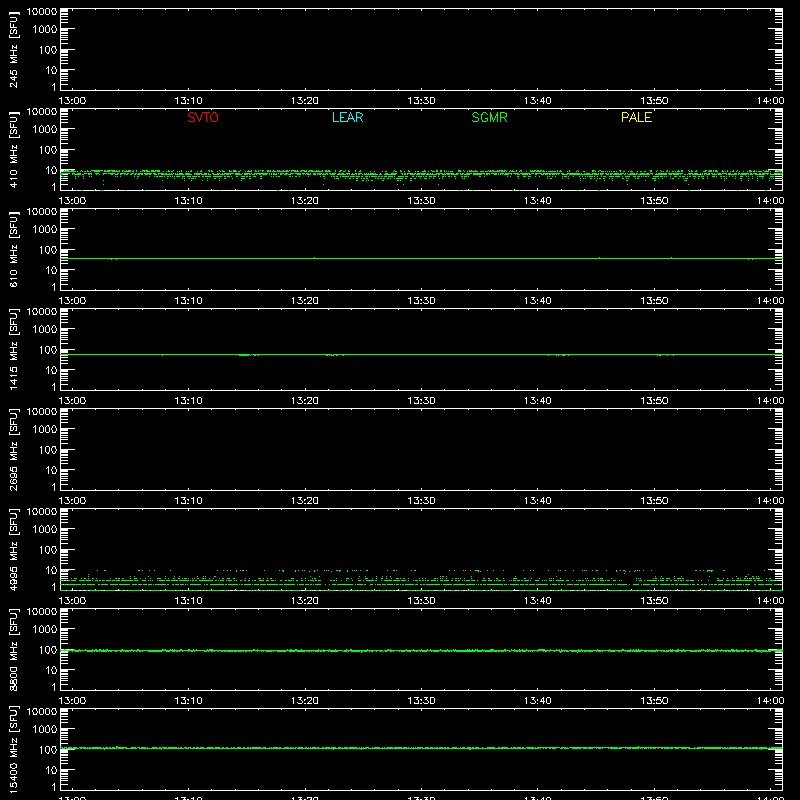
Task: Click 13:20 tick under the 410 MHz panel
Action: pyautogui.click(x=305, y=201)
